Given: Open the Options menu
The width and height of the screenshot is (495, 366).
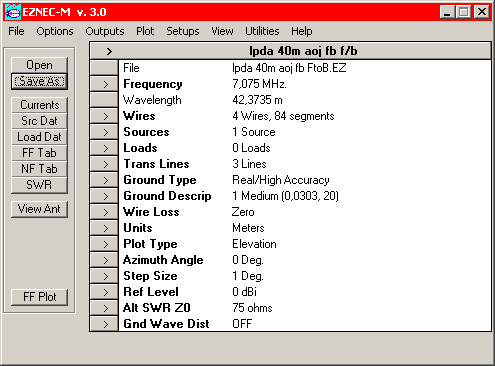Looking at the screenshot, I should tap(55, 31).
